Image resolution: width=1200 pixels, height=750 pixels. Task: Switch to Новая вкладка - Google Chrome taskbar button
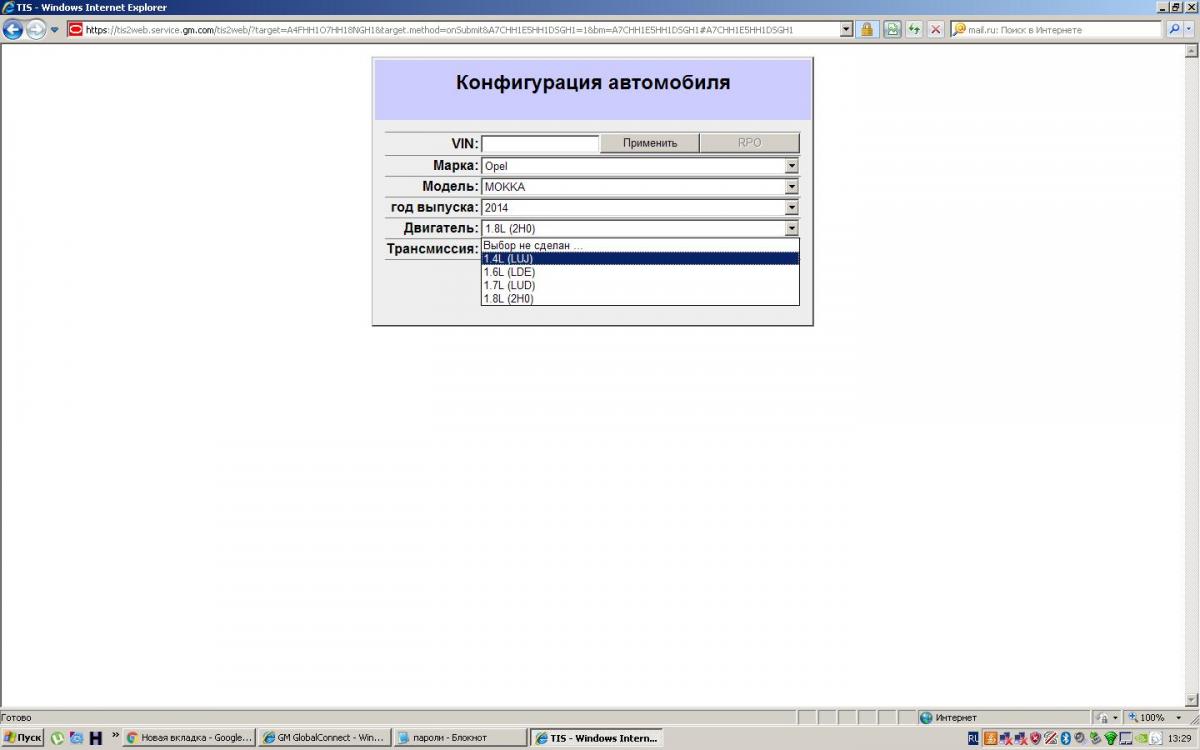pos(189,738)
